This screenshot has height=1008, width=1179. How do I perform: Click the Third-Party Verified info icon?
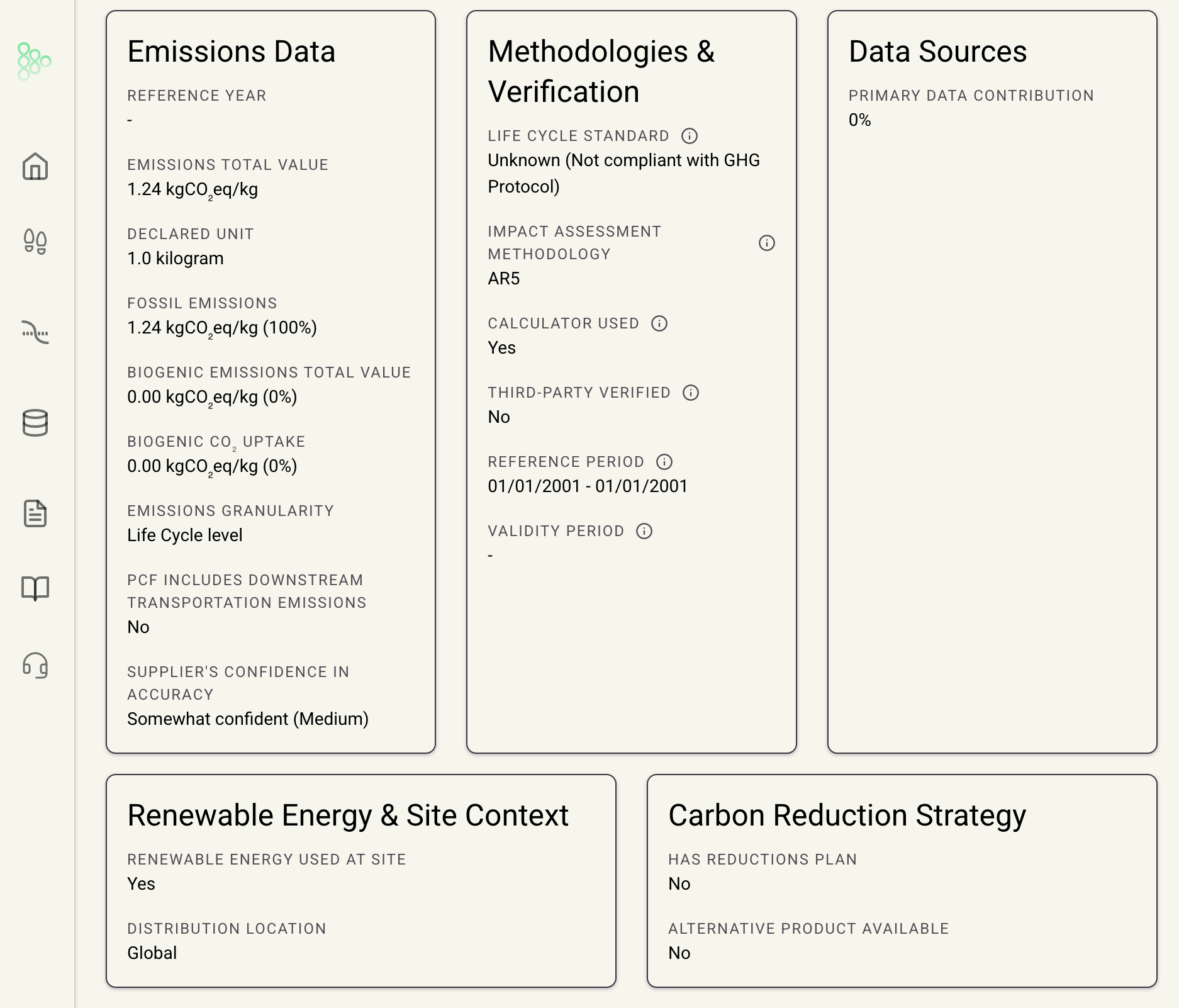click(x=691, y=393)
